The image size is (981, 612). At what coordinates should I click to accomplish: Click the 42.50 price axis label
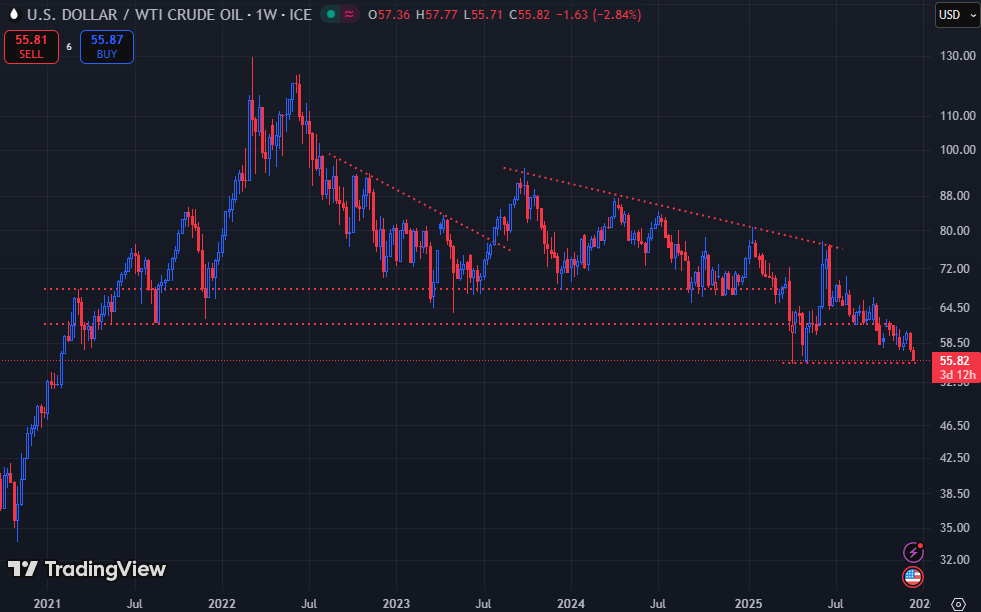955,458
